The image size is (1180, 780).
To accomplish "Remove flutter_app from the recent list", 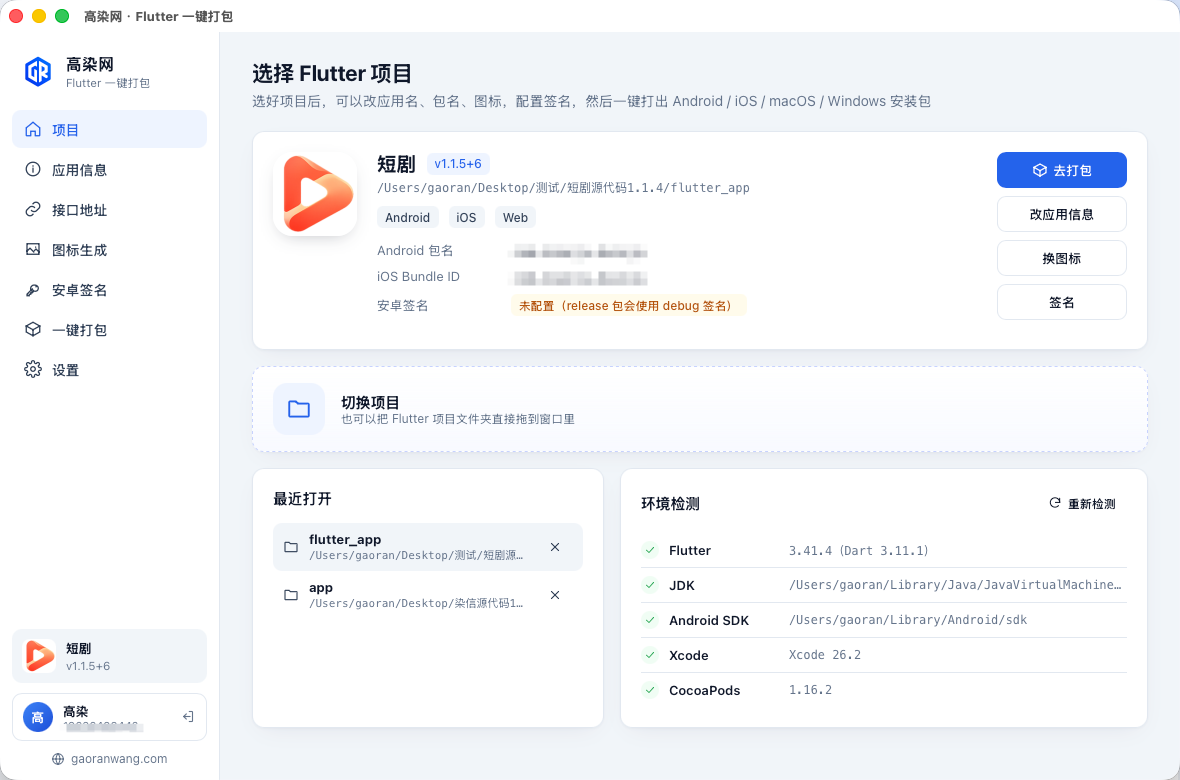I will pyautogui.click(x=555, y=547).
